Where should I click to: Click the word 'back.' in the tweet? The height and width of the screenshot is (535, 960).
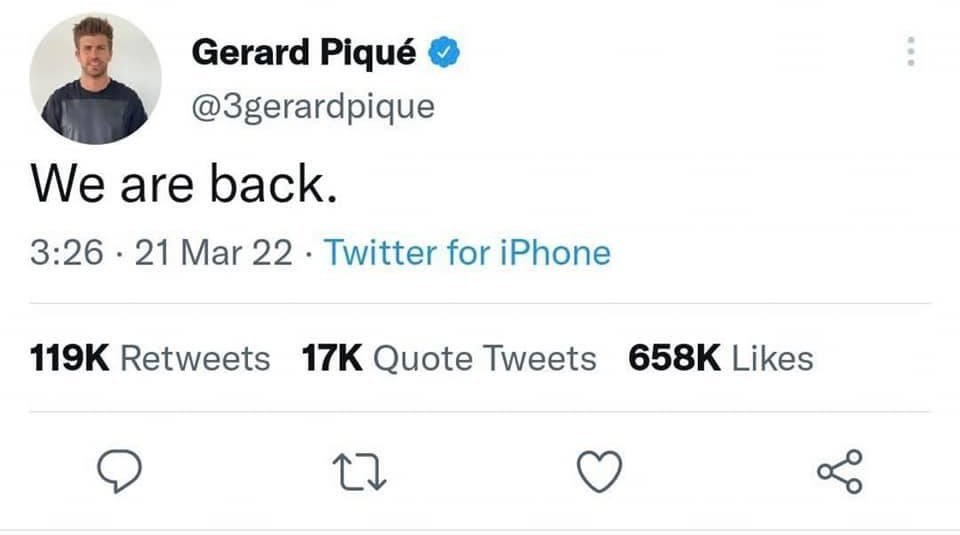273,184
